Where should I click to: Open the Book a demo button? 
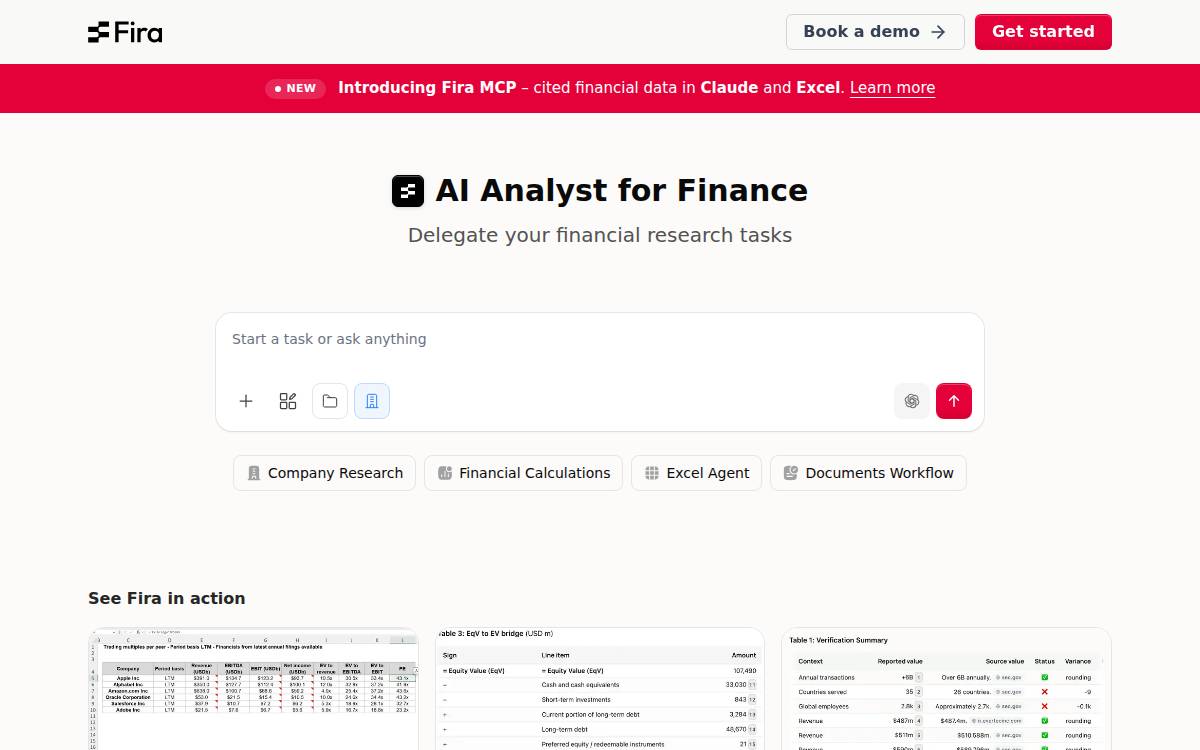(x=875, y=32)
